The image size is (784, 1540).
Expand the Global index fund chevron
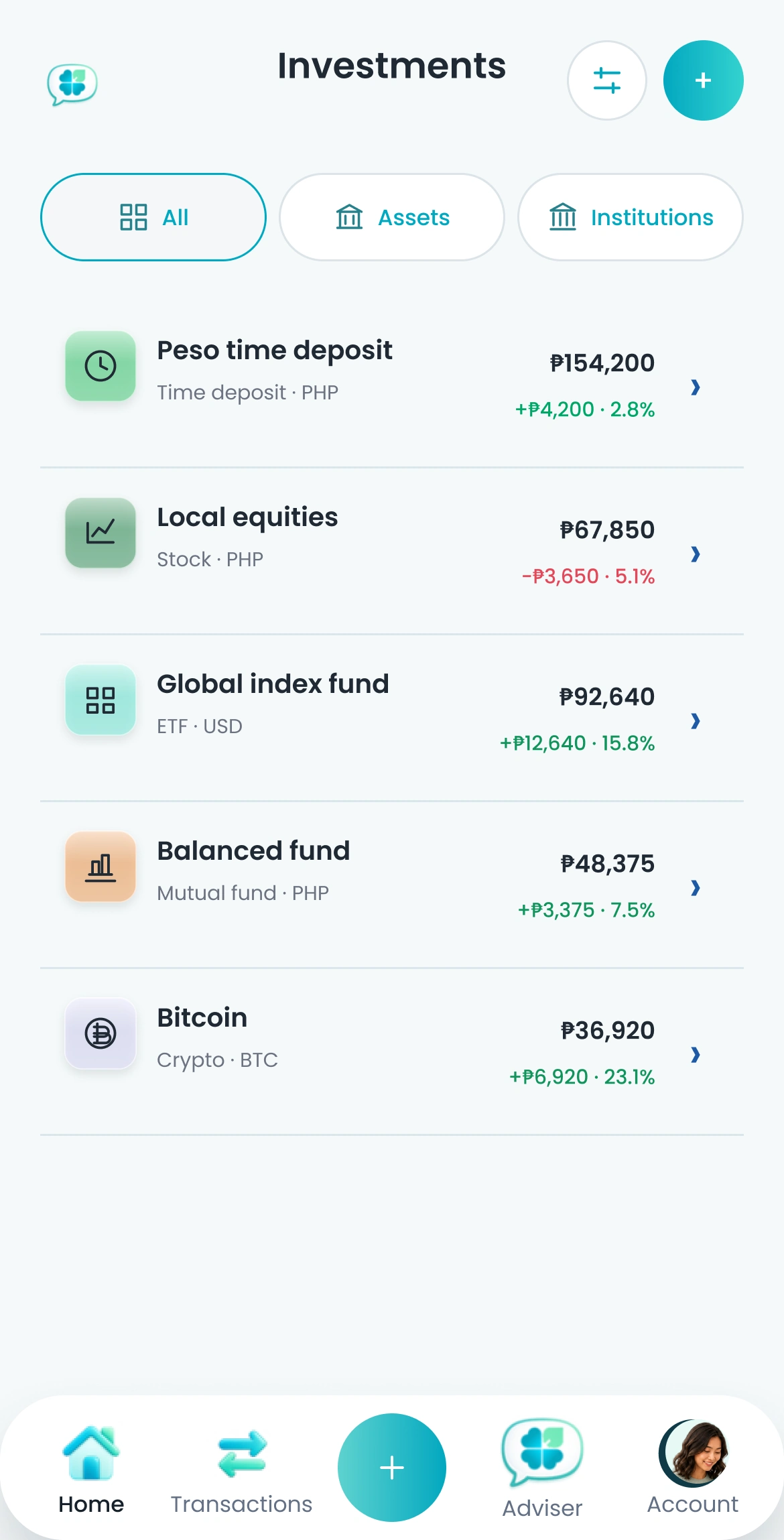[696, 720]
